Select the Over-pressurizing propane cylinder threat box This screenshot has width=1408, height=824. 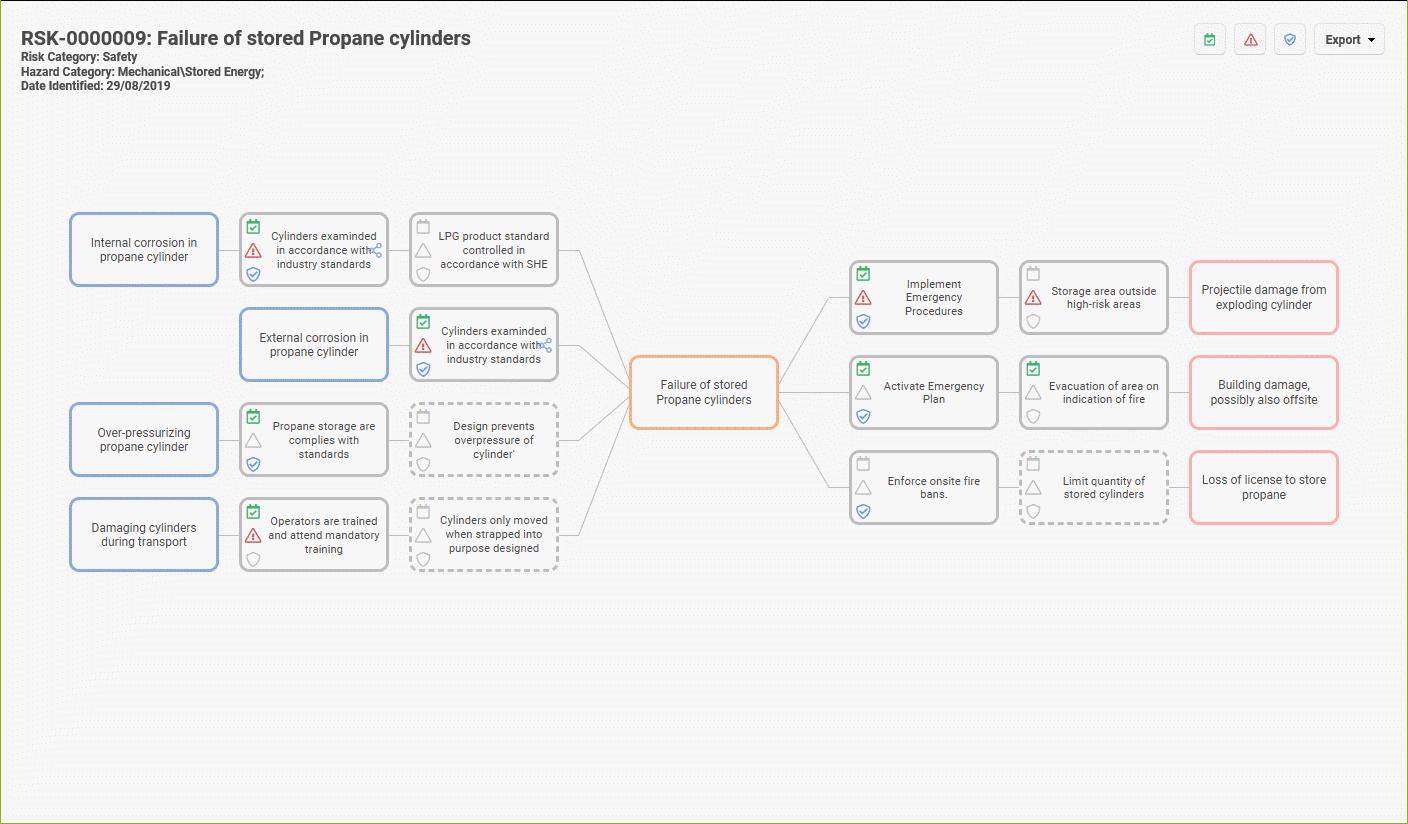coord(143,440)
